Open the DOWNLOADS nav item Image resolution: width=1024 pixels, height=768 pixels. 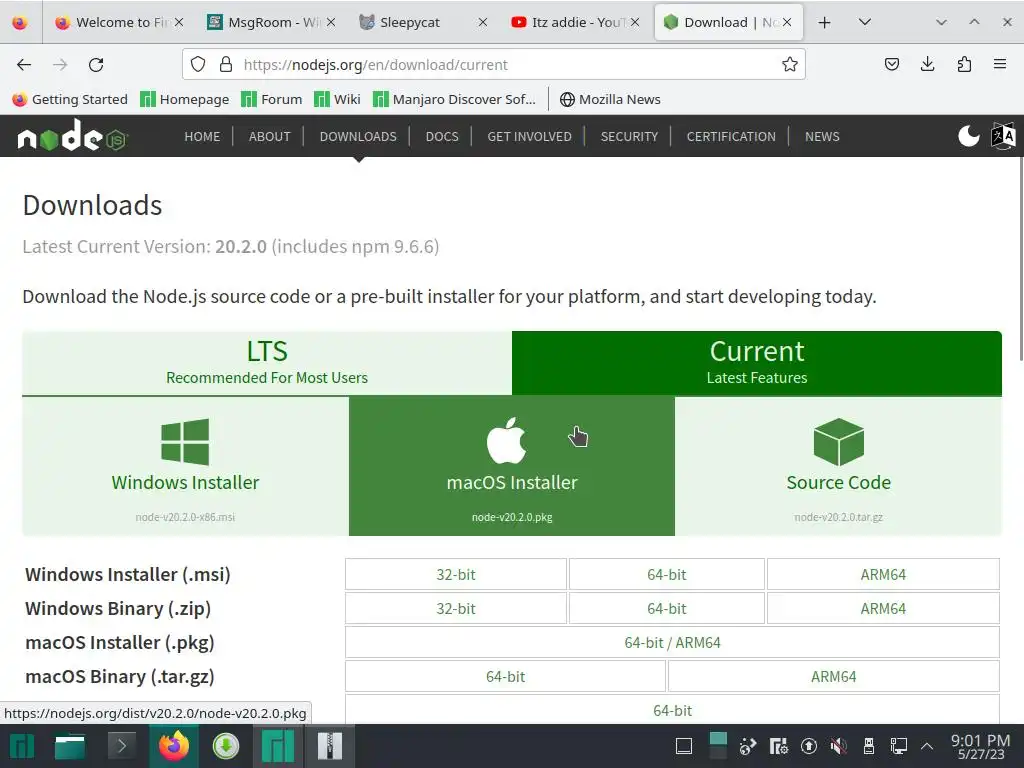point(358,136)
